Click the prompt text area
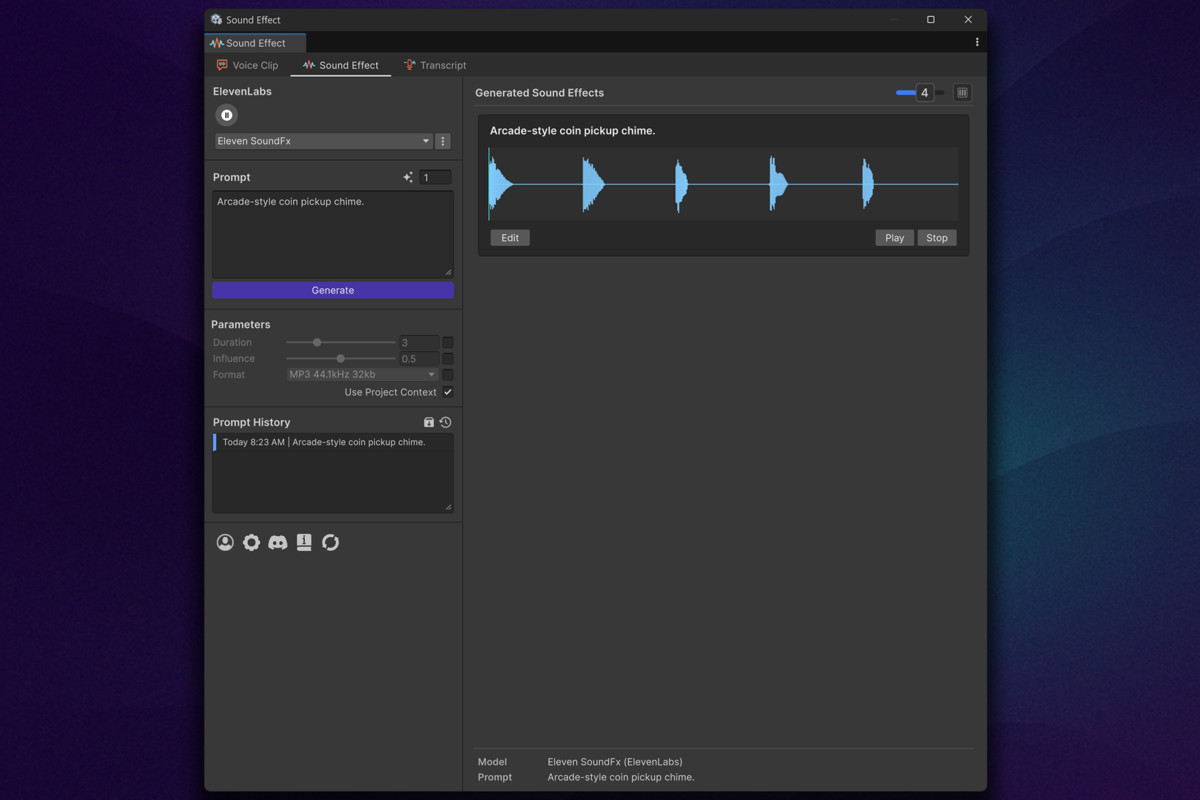This screenshot has width=1200, height=800. [333, 235]
